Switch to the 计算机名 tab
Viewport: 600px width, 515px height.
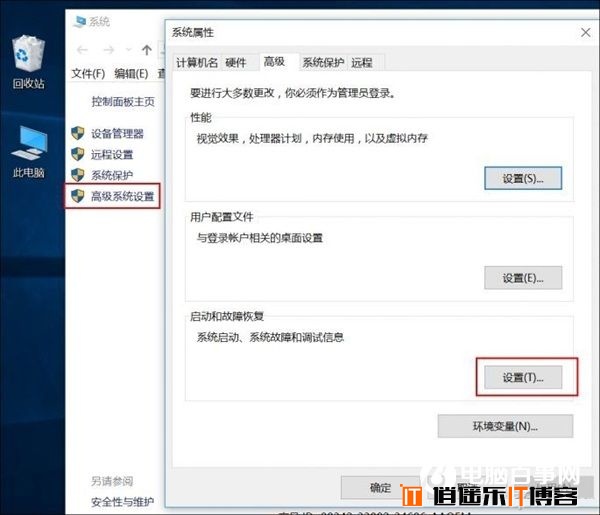(x=197, y=63)
